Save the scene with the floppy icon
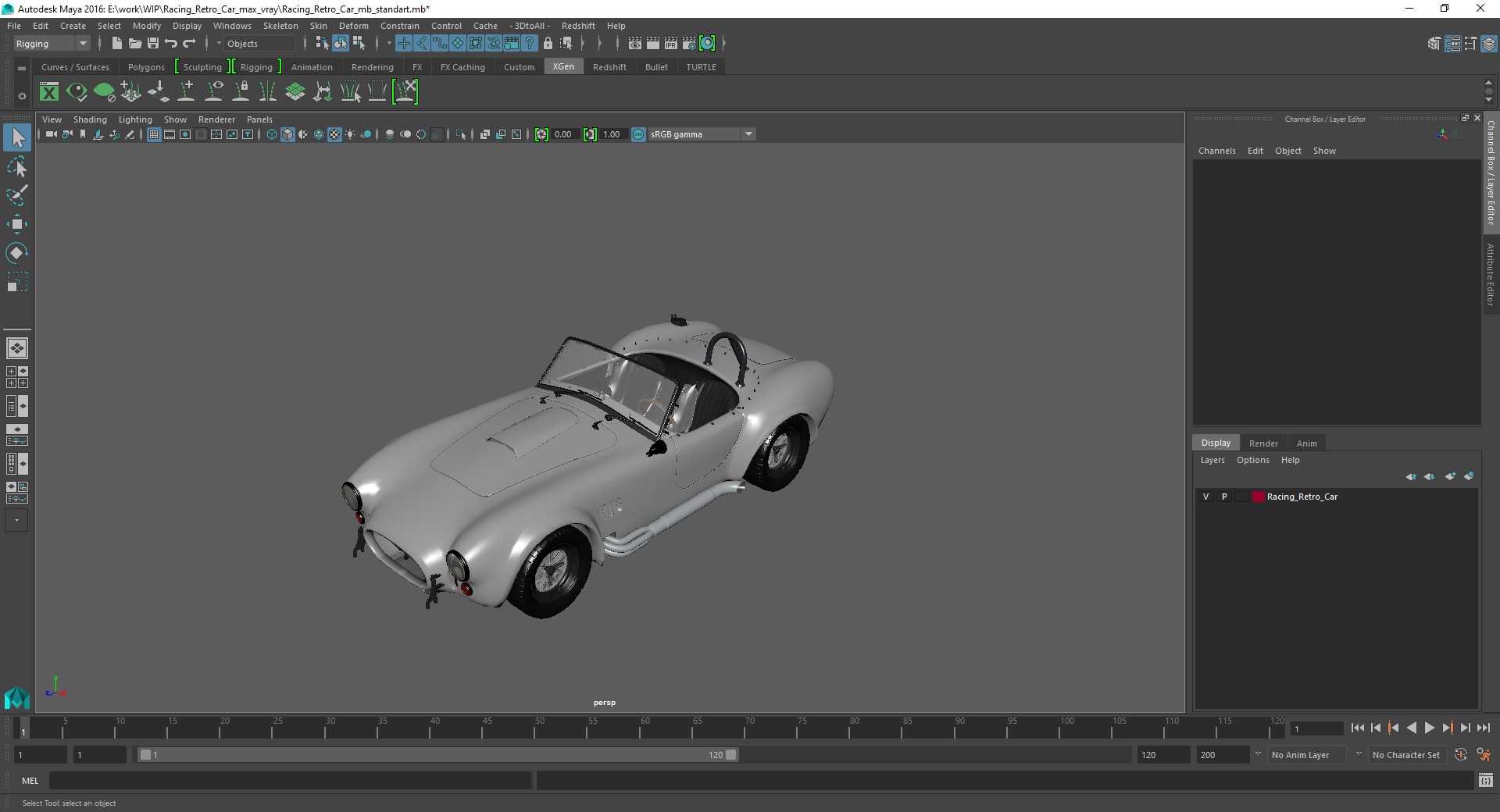The image size is (1500, 812). tap(153, 44)
